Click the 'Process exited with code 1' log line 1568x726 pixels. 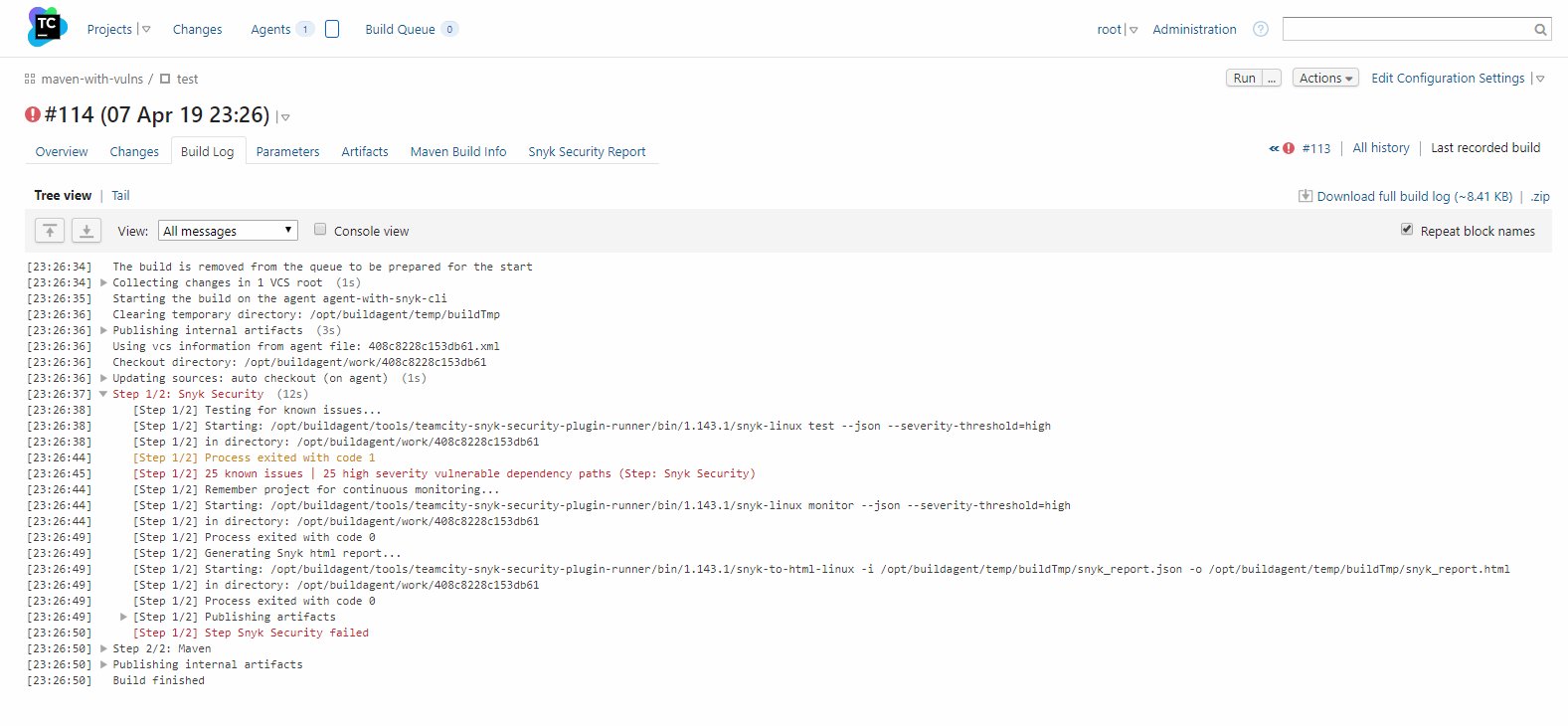[255, 457]
